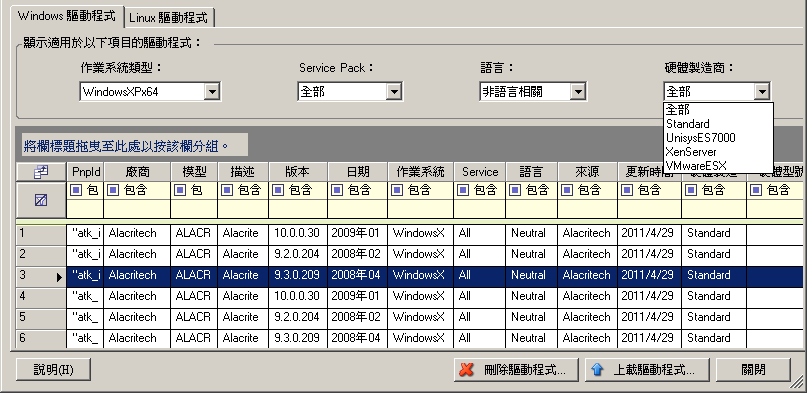Pick UnisysES7000 from the manufacturer list
Viewport: 807px width, 393px height.
(718, 138)
